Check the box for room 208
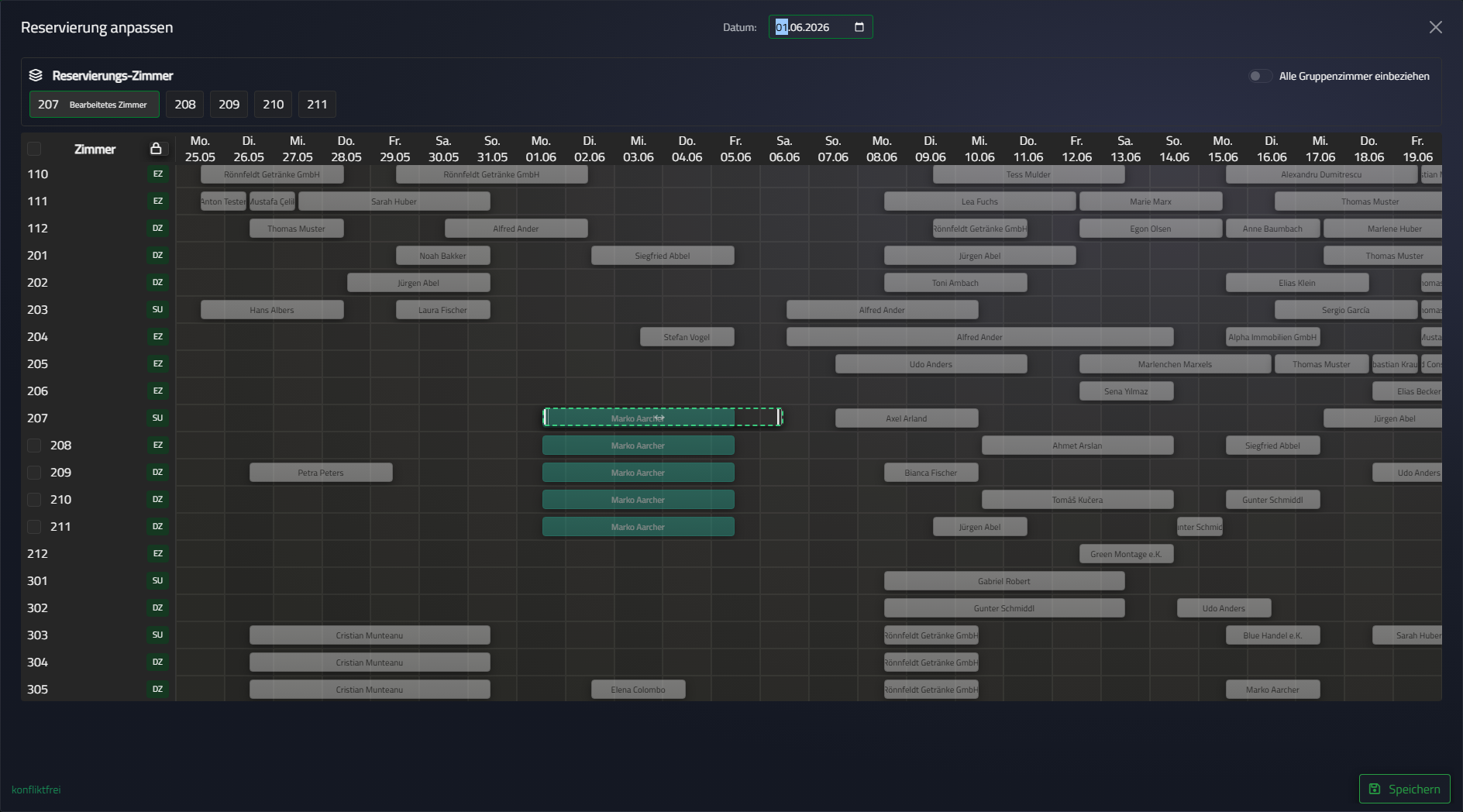 point(34,446)
